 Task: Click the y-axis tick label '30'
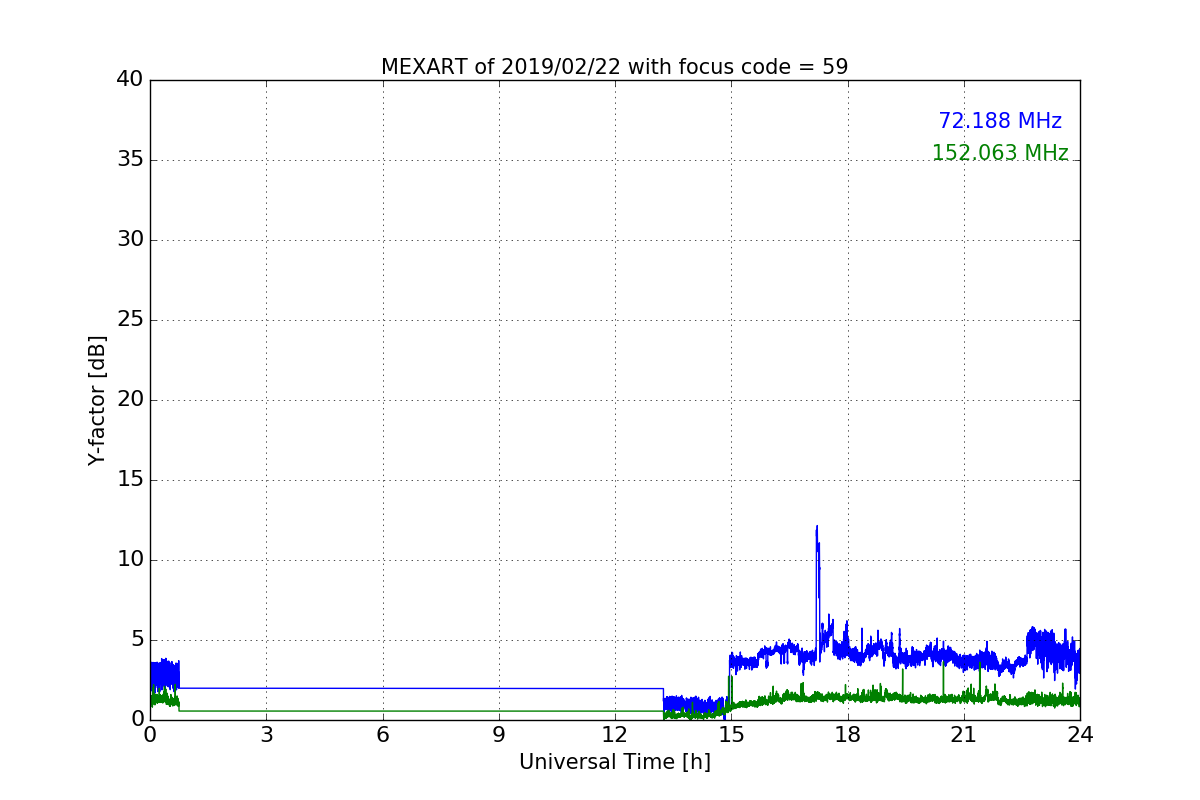click(130, 240)
